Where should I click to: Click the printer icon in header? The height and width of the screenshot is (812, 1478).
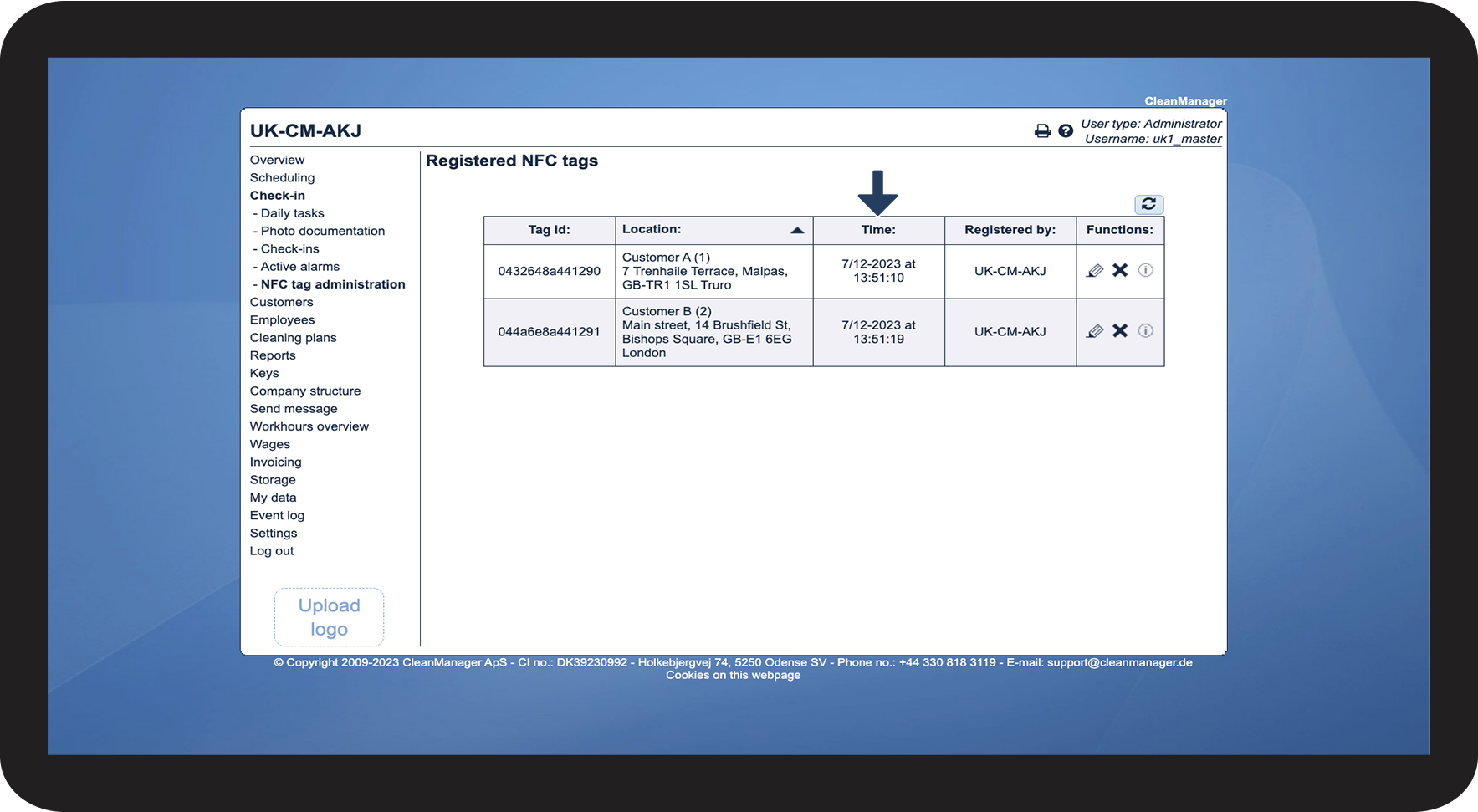(1042, 131)
